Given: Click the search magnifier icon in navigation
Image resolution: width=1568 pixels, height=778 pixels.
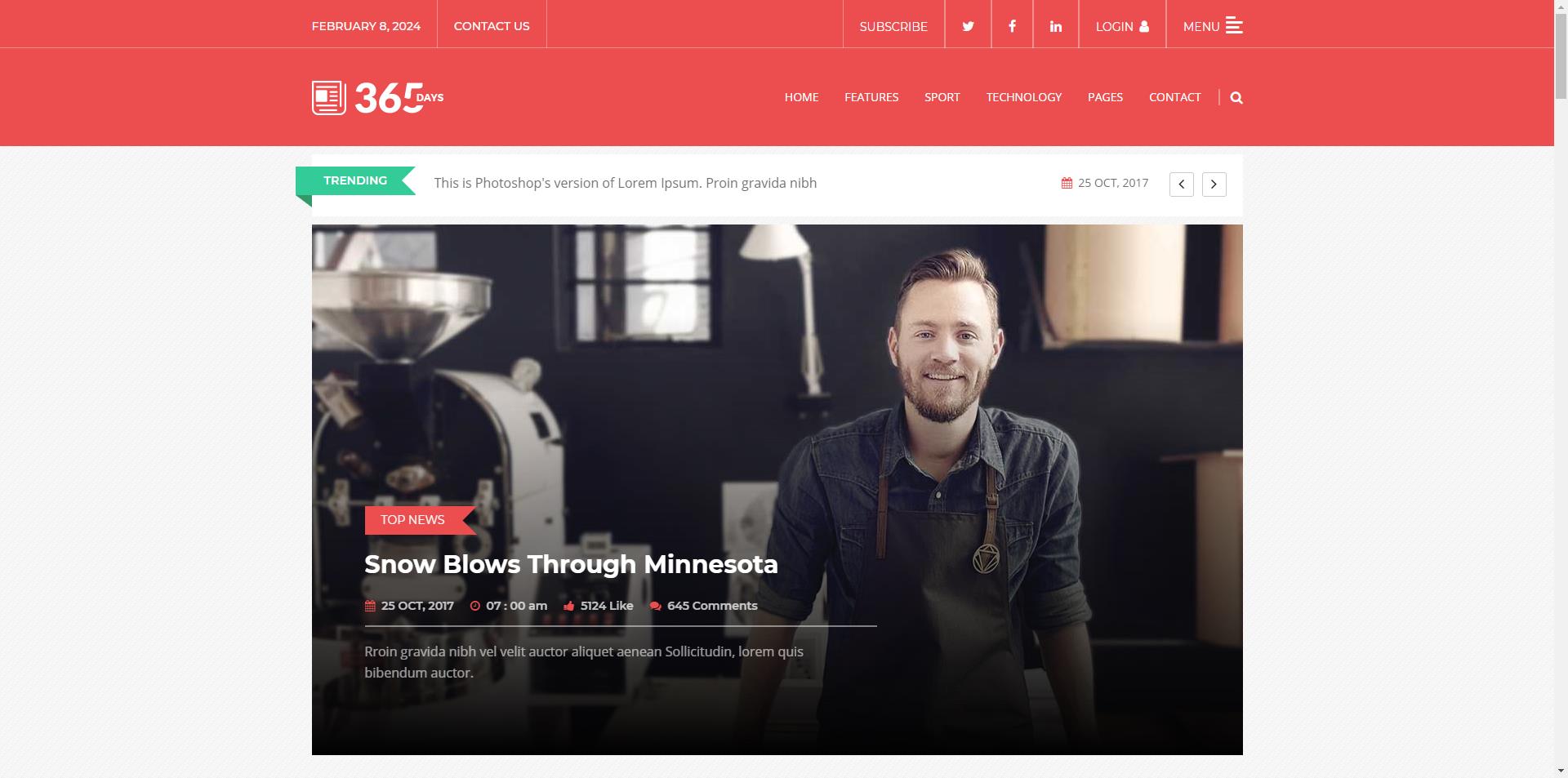Looking at the screenshot, I should [1236, 97].
